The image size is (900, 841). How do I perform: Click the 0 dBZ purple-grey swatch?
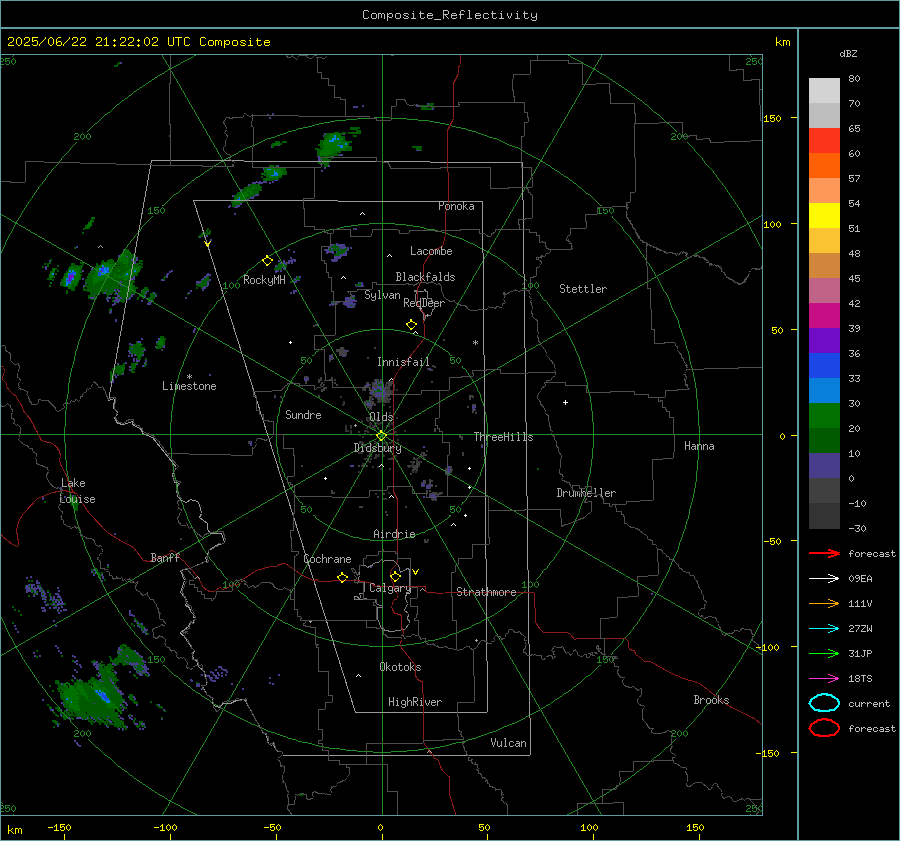824,466
